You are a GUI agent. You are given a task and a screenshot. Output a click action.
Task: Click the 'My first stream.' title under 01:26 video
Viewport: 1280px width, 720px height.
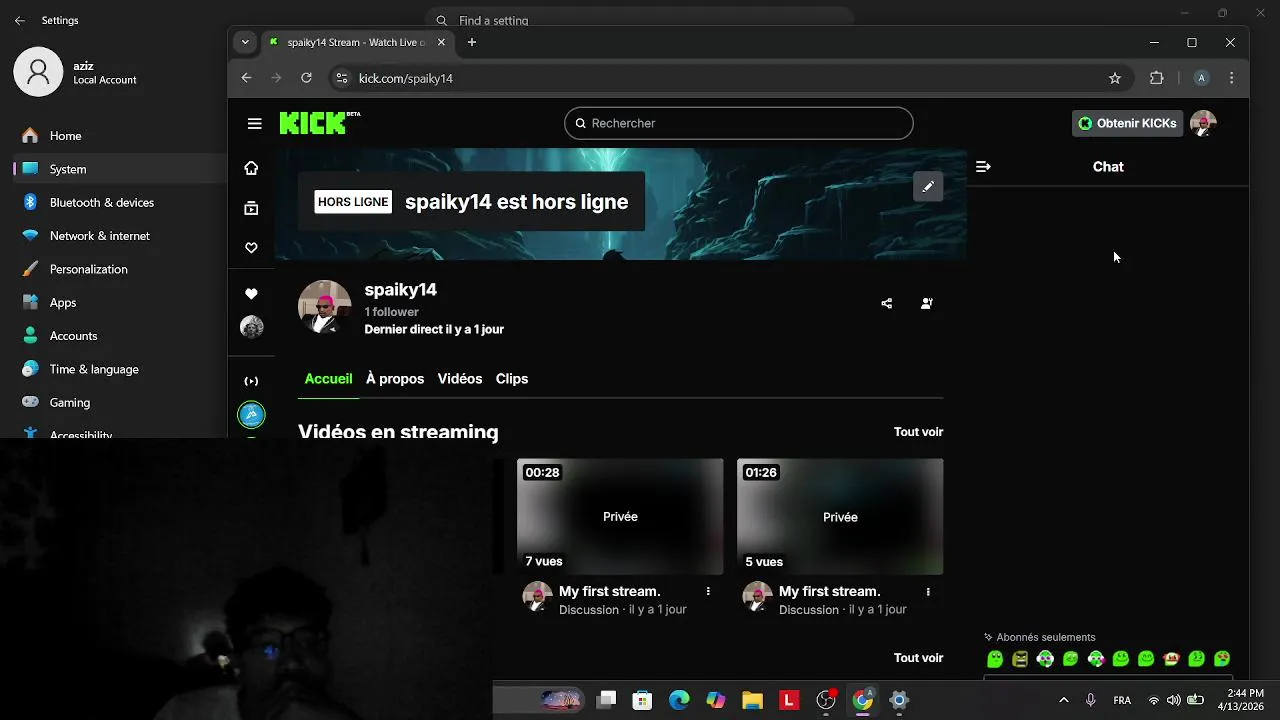point(830,591)
